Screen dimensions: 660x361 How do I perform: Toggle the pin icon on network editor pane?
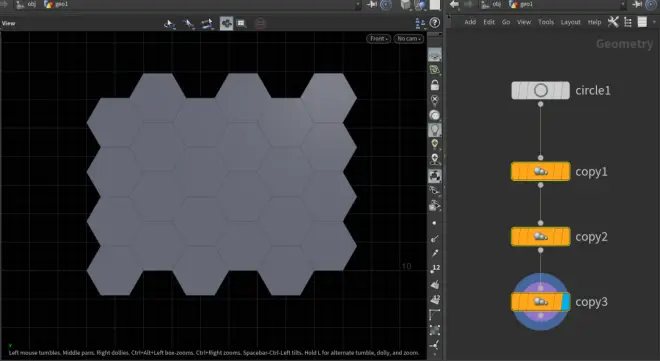(637, 4)
